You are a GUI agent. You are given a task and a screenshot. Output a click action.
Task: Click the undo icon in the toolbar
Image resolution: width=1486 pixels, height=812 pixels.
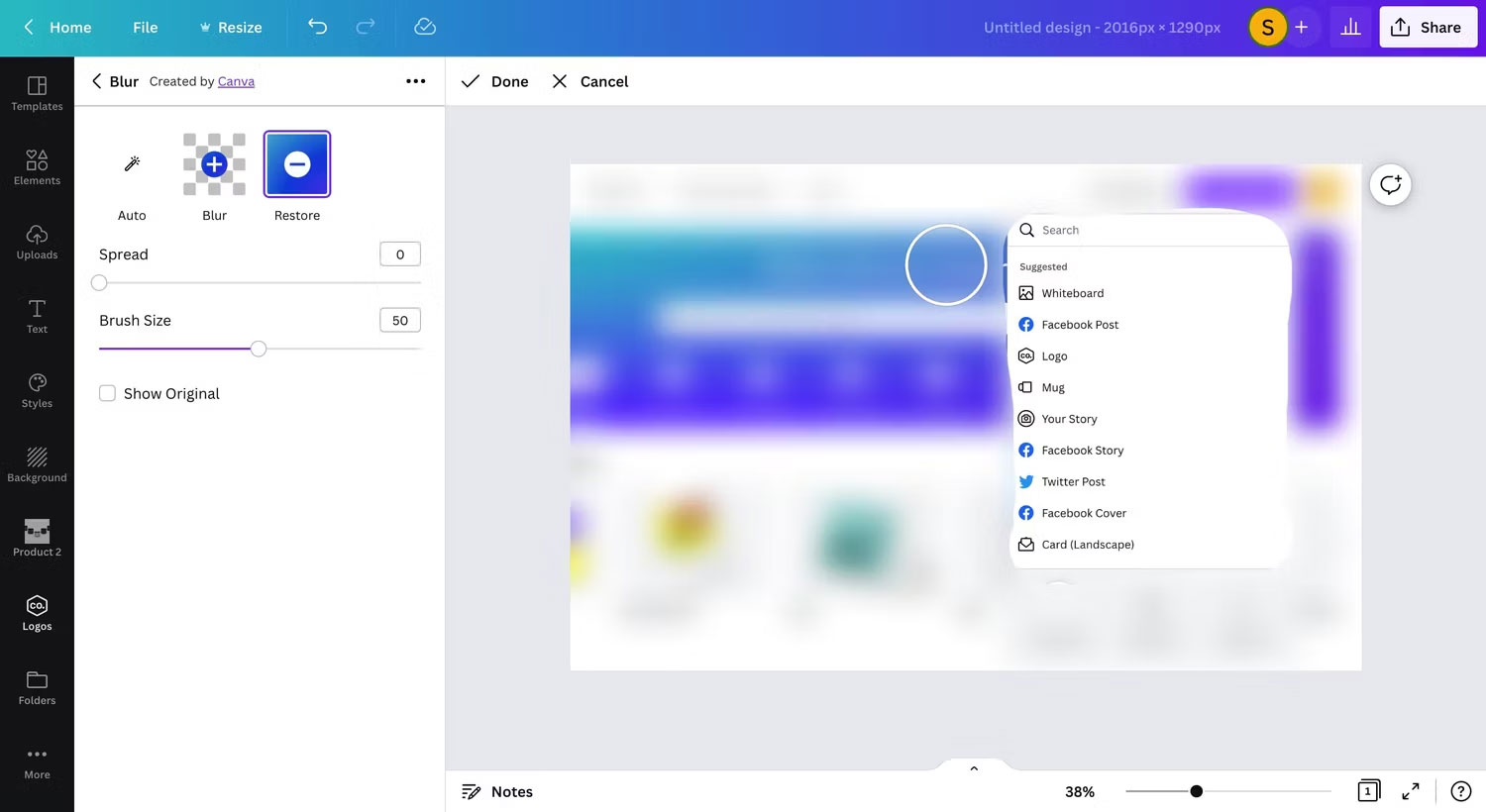(x=317, y=27)
